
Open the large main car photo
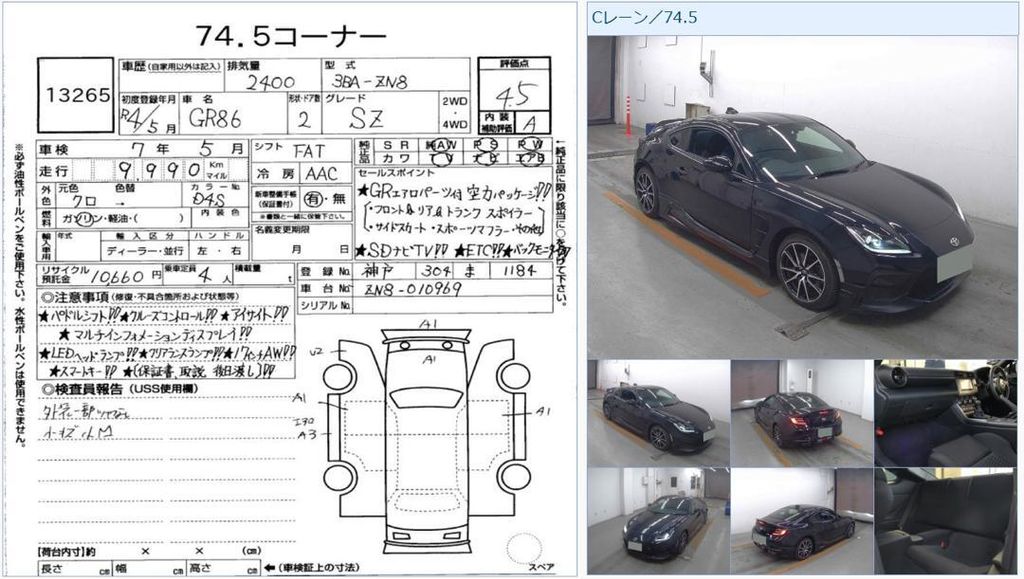pyautogui.click(x=801, y=197)
